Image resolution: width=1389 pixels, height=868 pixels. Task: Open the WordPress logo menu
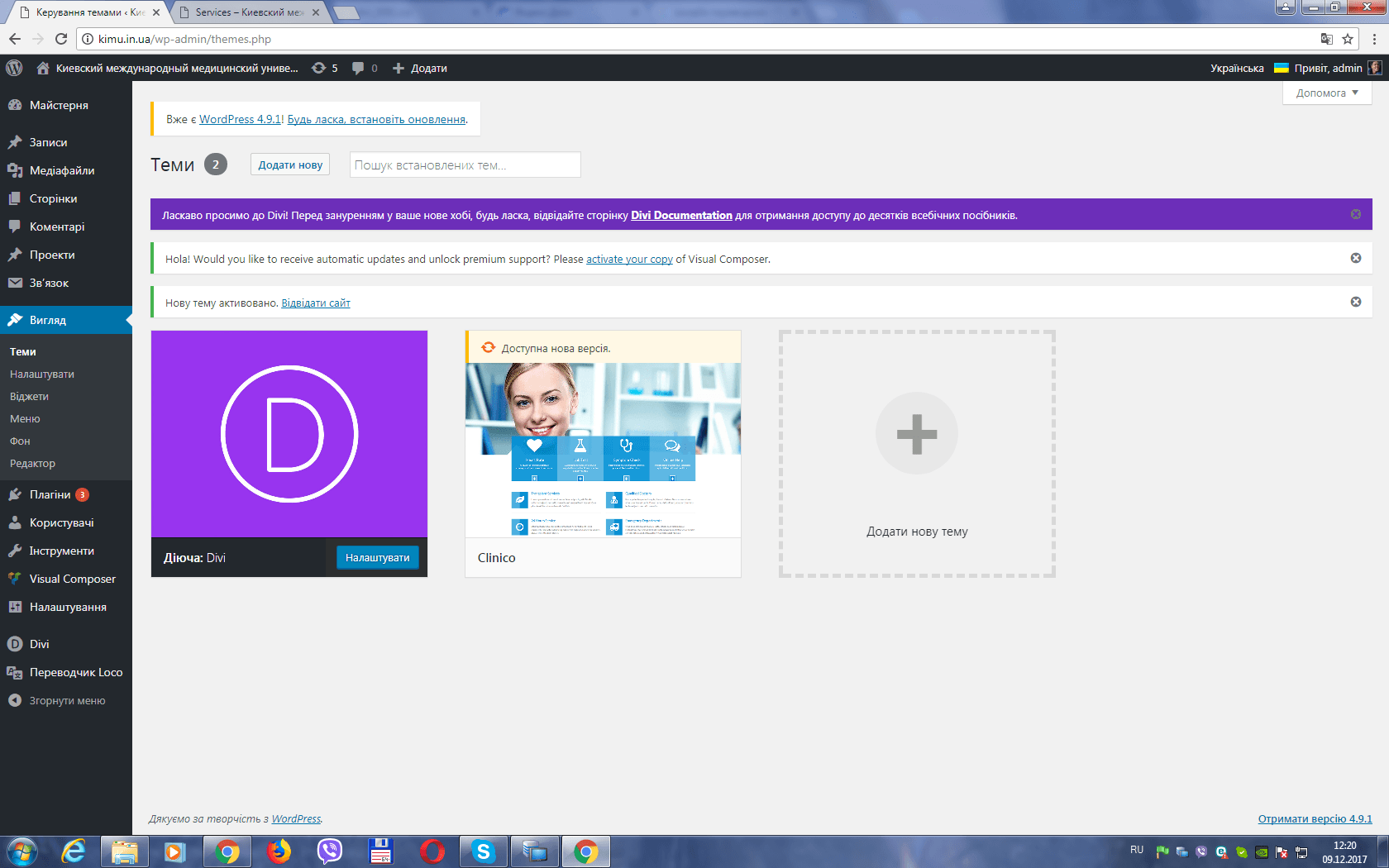tap(14, 68)
